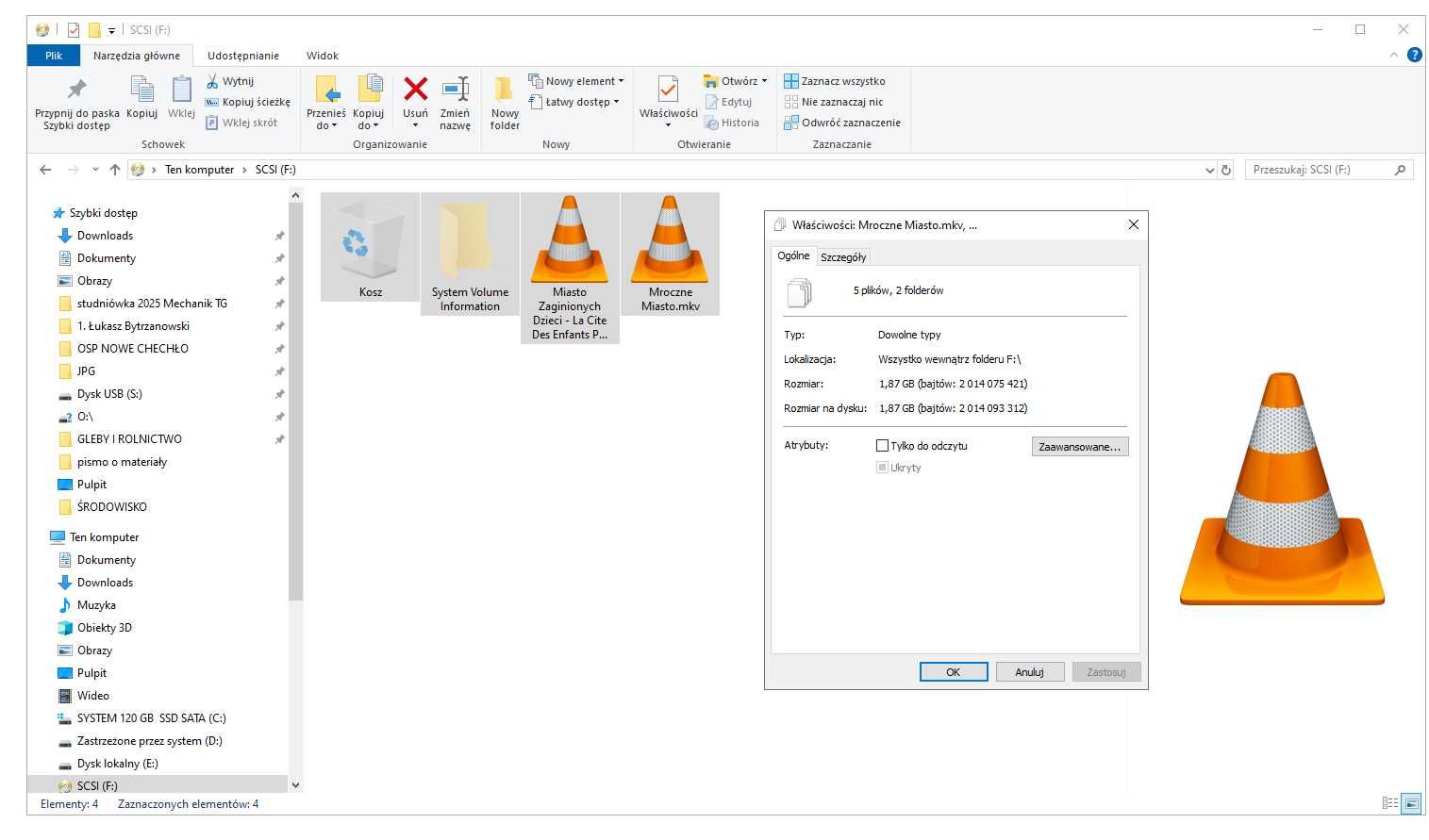Click Kopiuj ścieżkę in ribbon

click(x=248, y=102)
